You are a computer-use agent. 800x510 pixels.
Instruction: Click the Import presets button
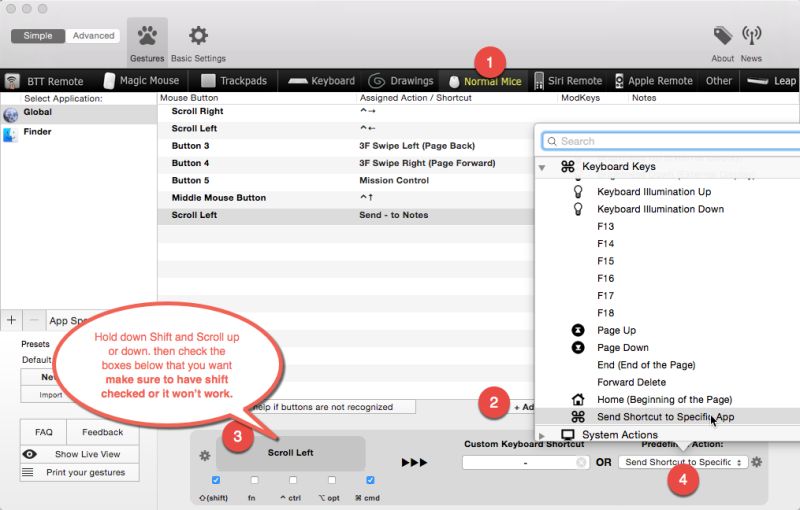(51, 395)
